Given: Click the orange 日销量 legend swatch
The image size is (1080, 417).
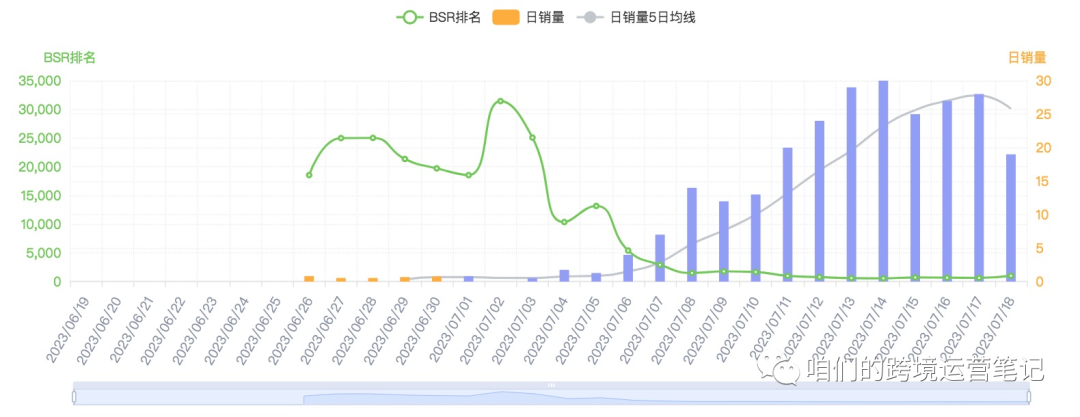Looking at the screenshot, I should coord(506,17).
